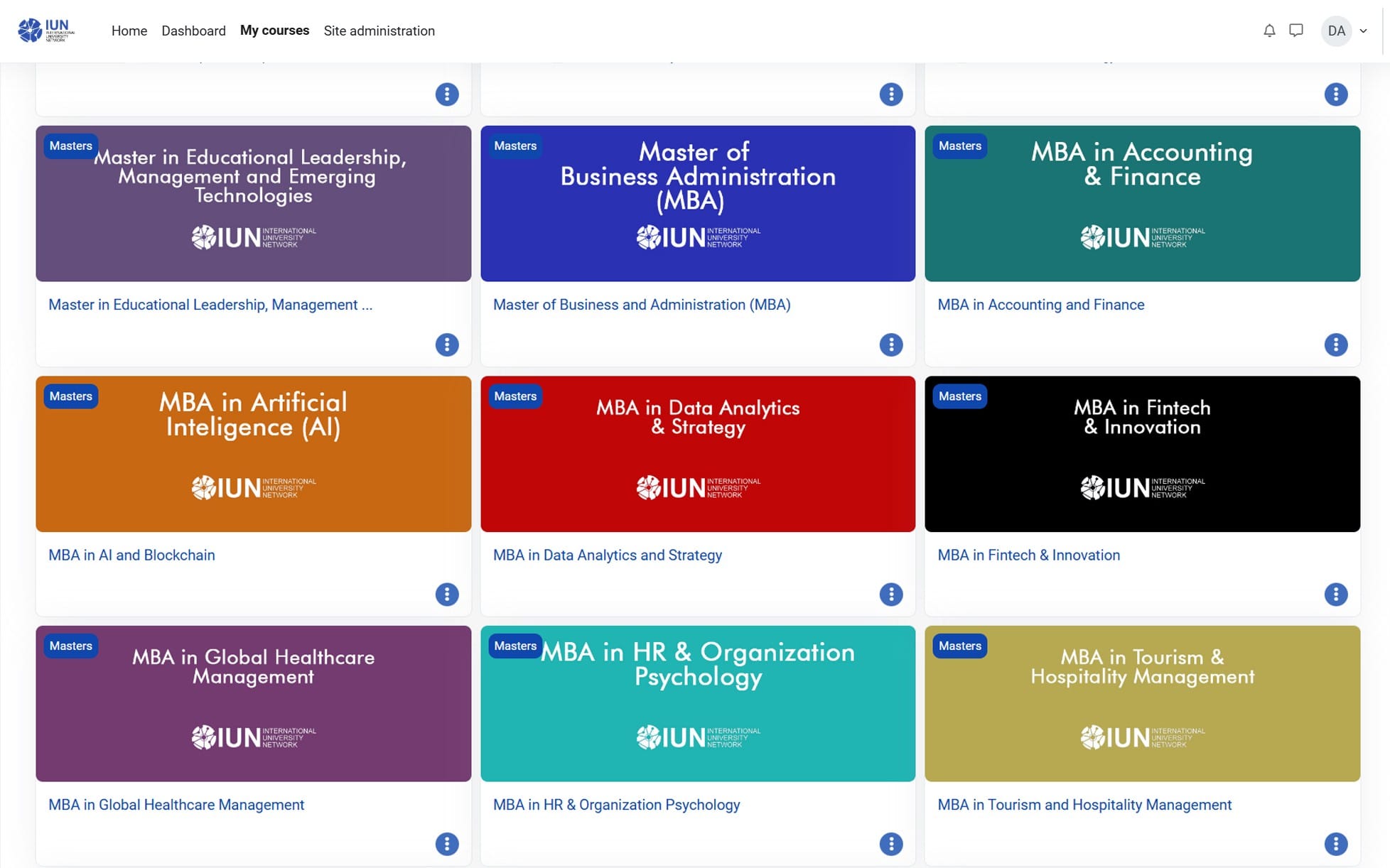
Task: Click the Masters badge on Global Healthcare card
Action: click(71, 646)
